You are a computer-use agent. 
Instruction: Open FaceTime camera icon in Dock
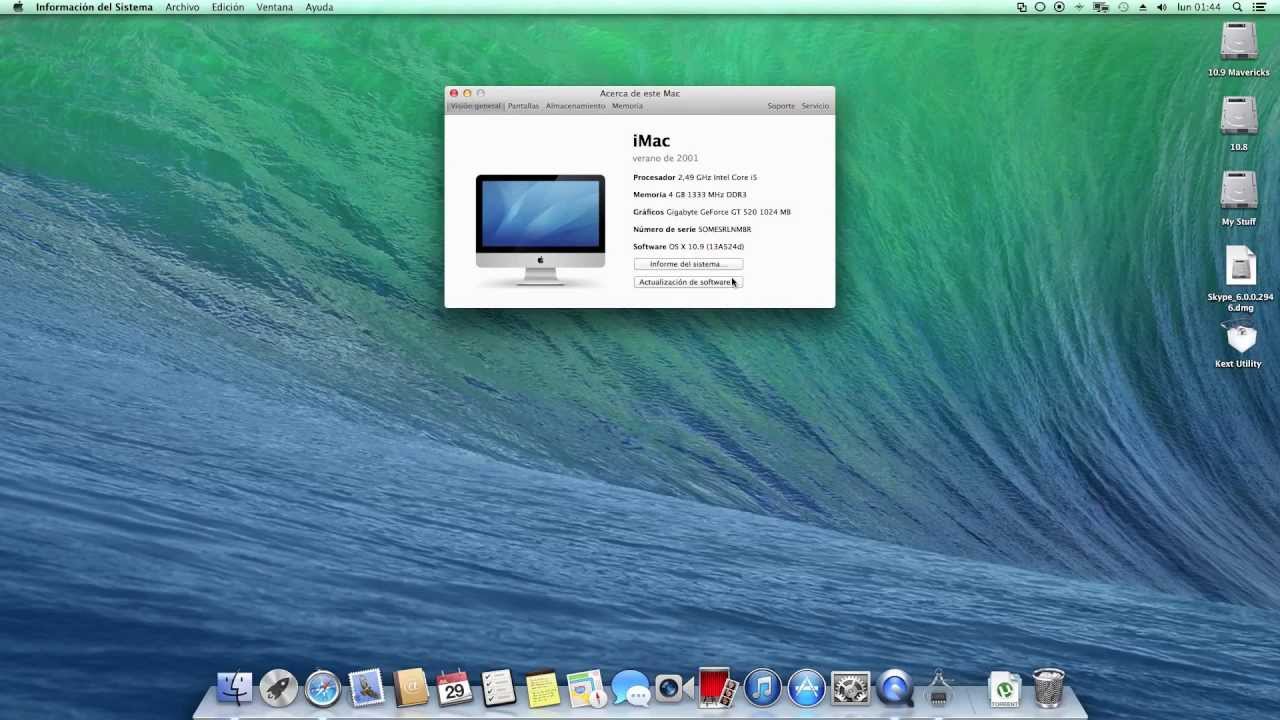point(674,688)
